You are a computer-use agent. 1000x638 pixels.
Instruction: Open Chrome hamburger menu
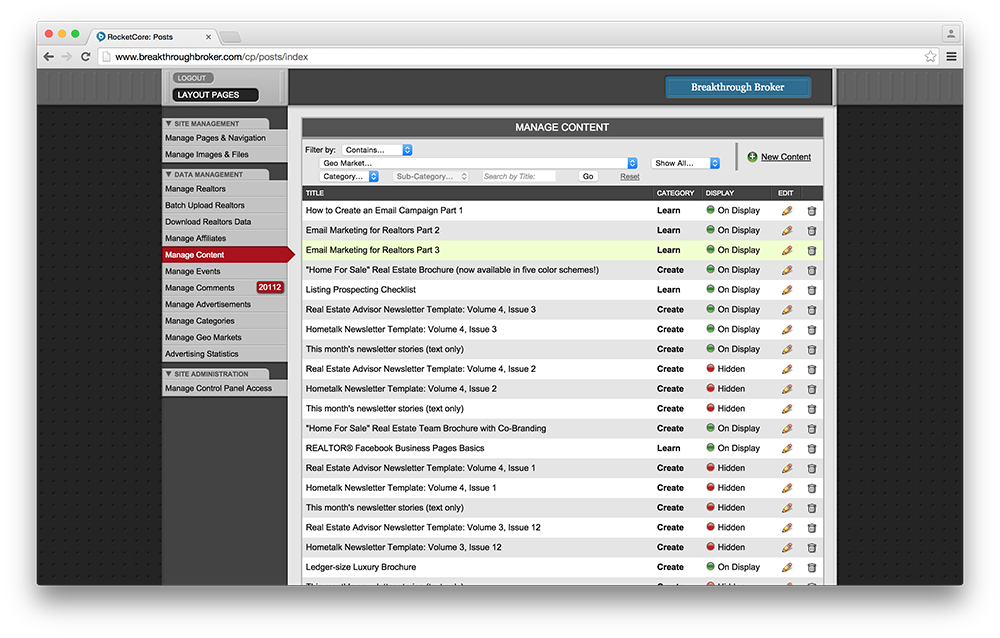(x=951, y=57)
